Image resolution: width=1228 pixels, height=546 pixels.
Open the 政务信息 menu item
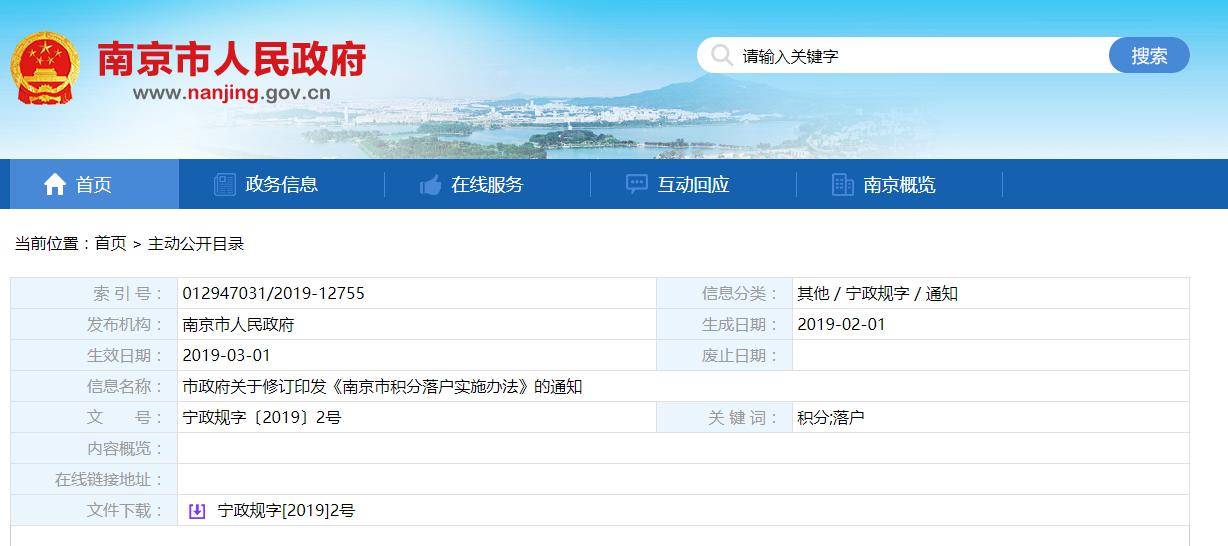[x=281, y=184]
